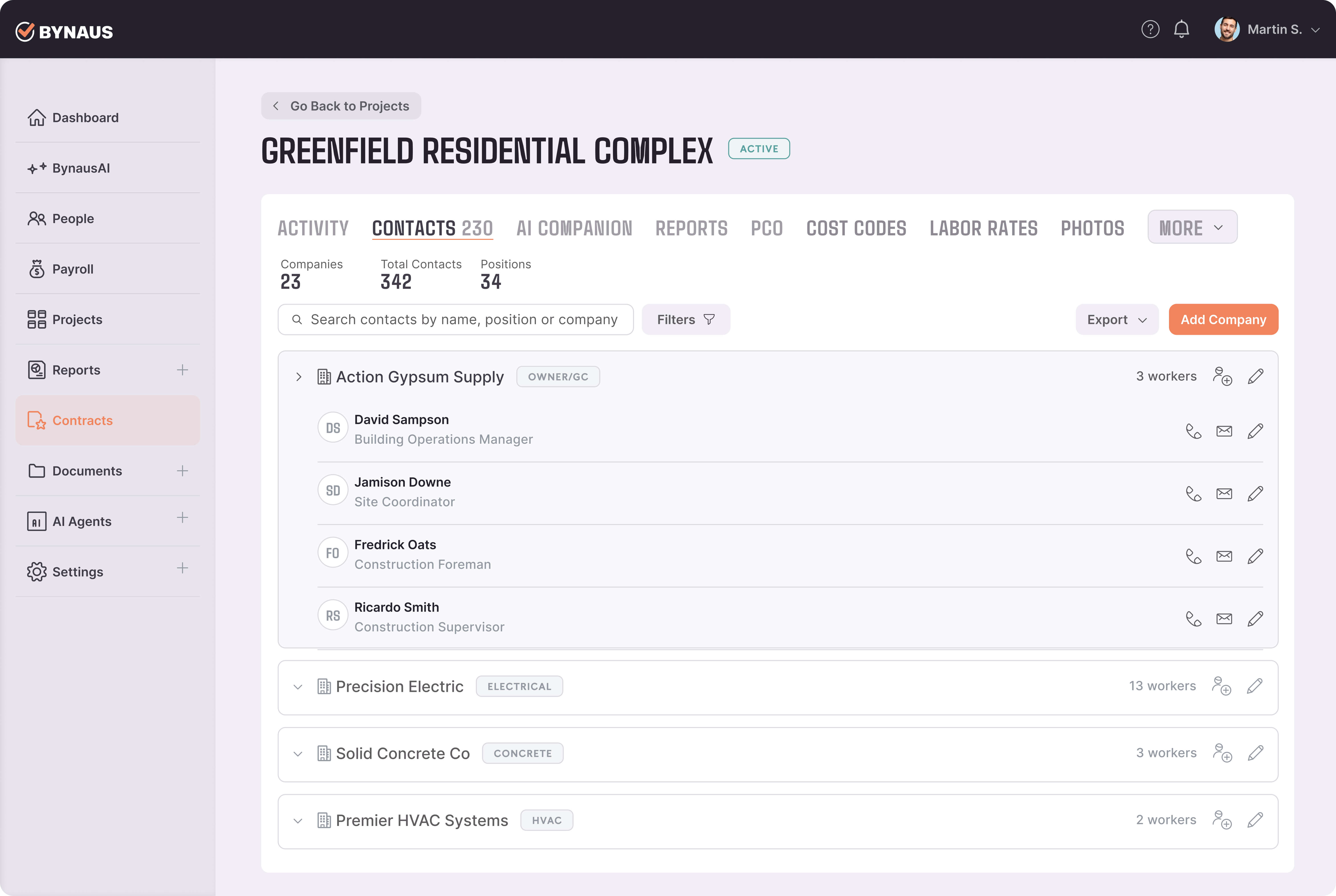1336x896 pixels.
Task: Open the Export dropdown
Action: [1117, 319]
